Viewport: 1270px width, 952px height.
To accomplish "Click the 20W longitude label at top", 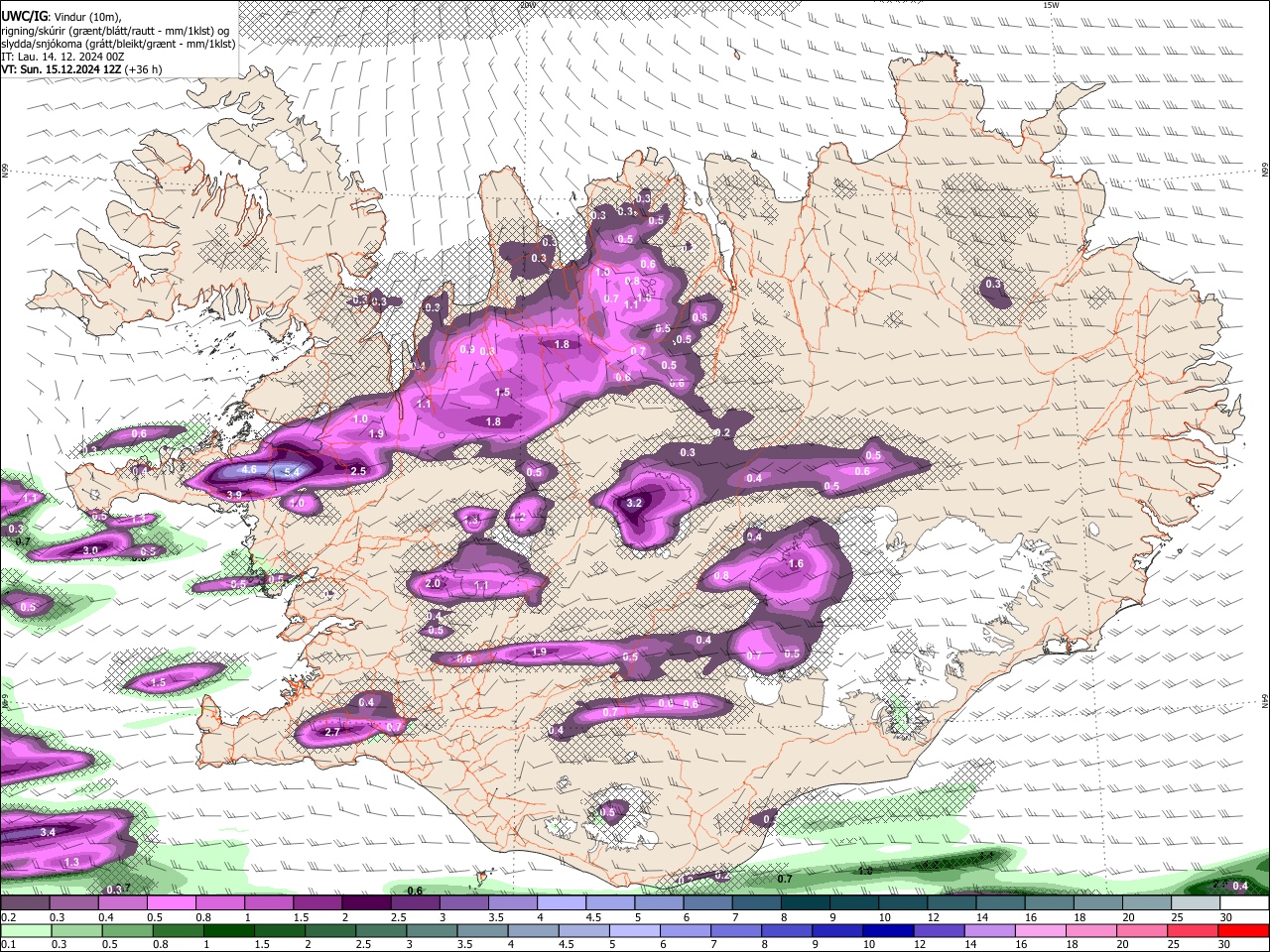I will pos(528,5).
